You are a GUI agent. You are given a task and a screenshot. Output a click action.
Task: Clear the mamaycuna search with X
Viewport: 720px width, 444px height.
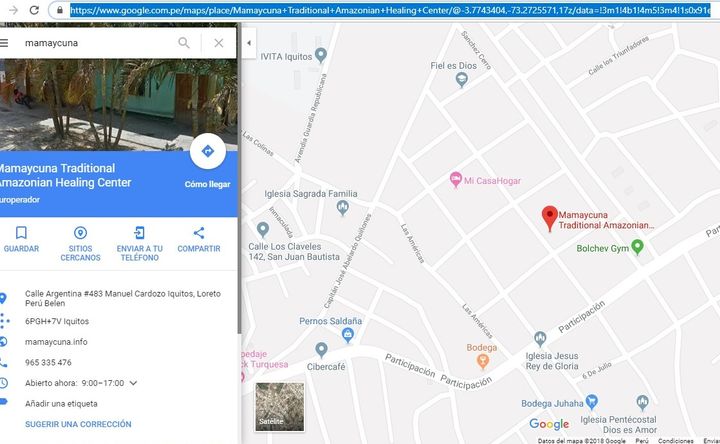(219, 43)
